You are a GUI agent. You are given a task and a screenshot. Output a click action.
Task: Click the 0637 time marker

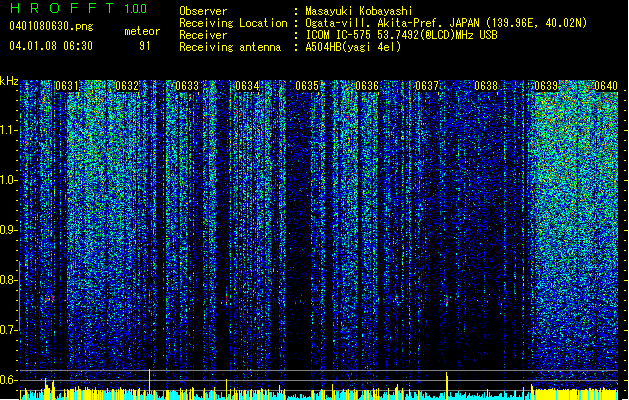pos(427,86)
